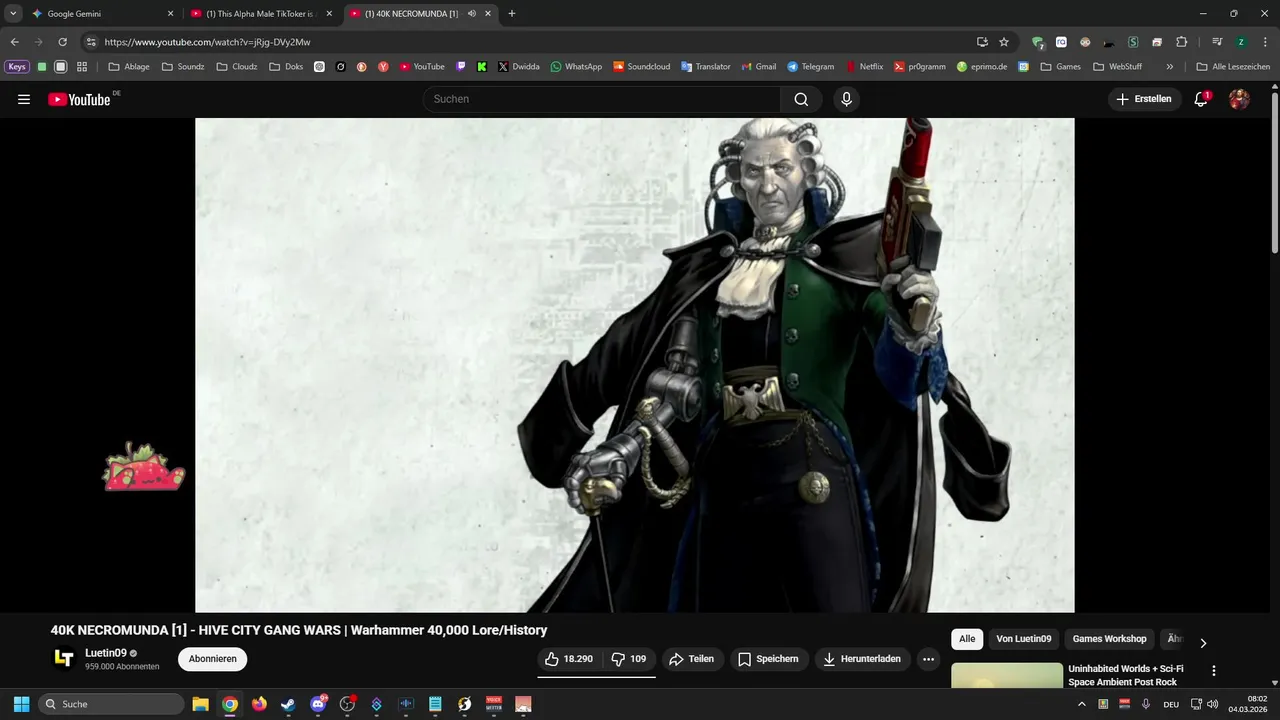Image resolution: width=1280 pixels, height=720 pixels.
Task: Expand the Games bookmarks folder
Action: click(1060, 67)
